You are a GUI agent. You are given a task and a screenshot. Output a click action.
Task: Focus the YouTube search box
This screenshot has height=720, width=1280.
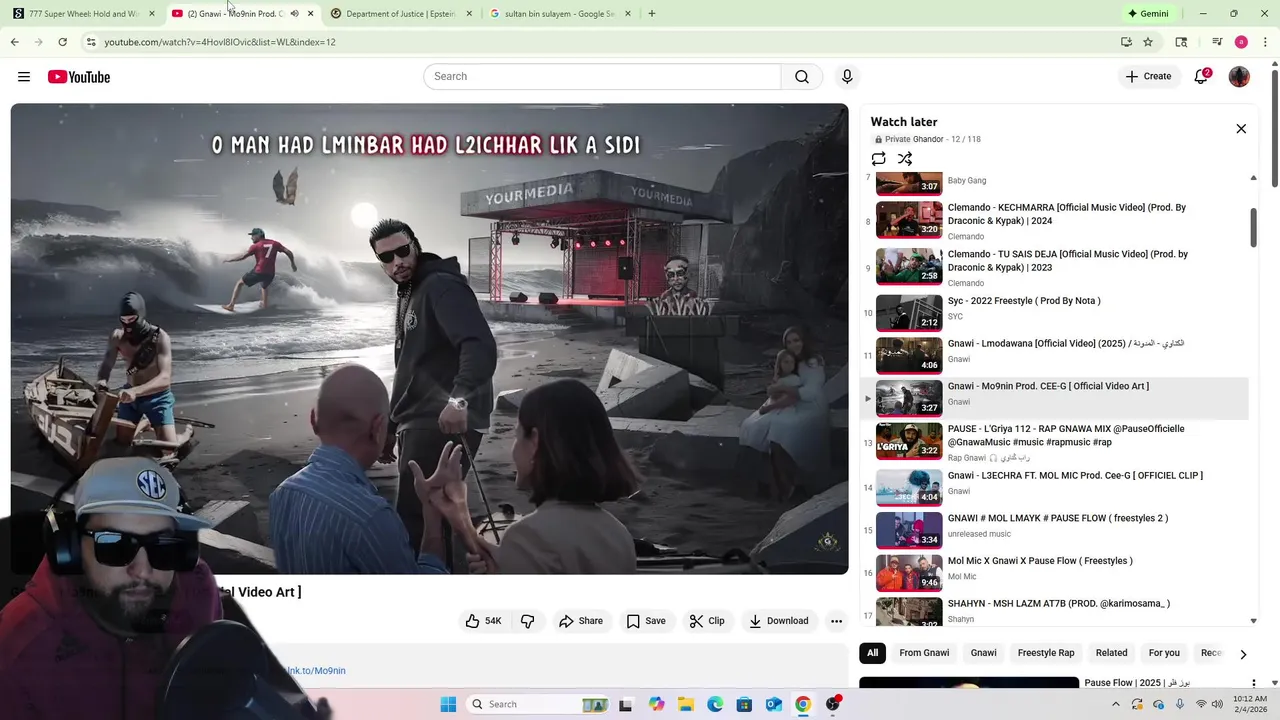pos(602,77)
